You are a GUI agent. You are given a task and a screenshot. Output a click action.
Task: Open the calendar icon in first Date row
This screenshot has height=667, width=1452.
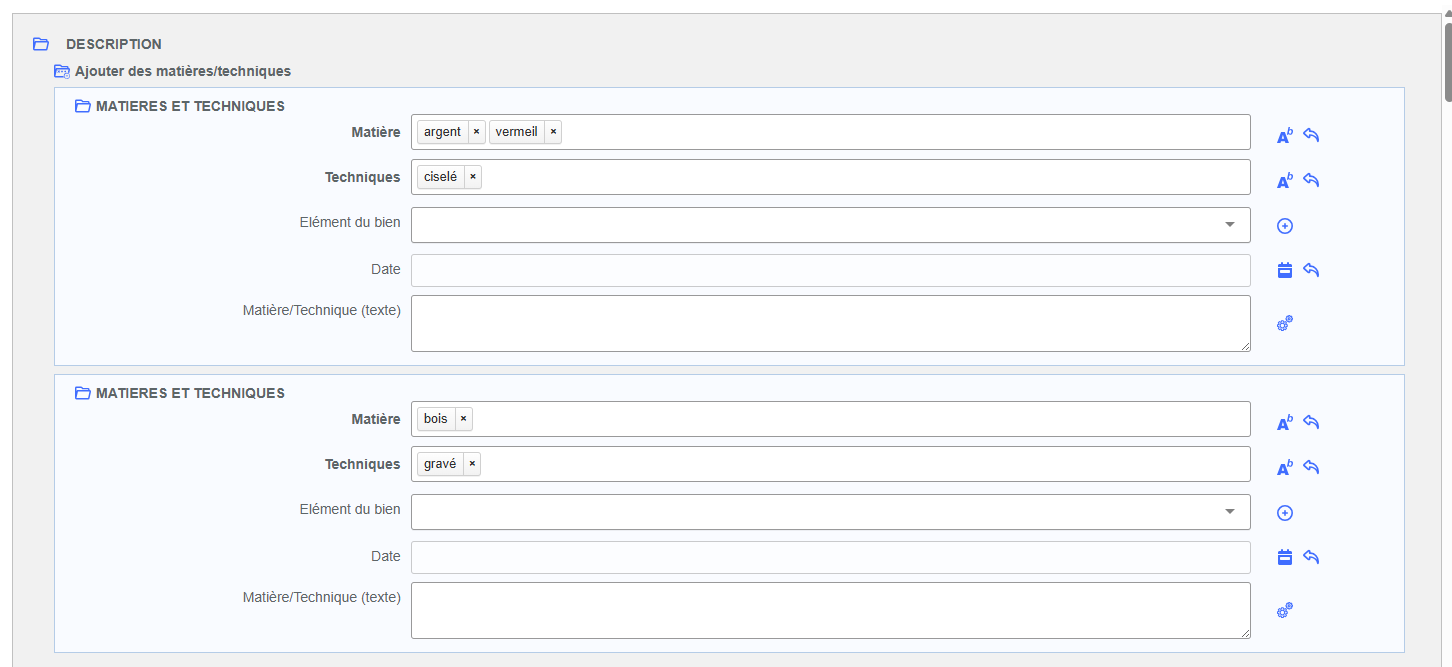coord(1285,270)
